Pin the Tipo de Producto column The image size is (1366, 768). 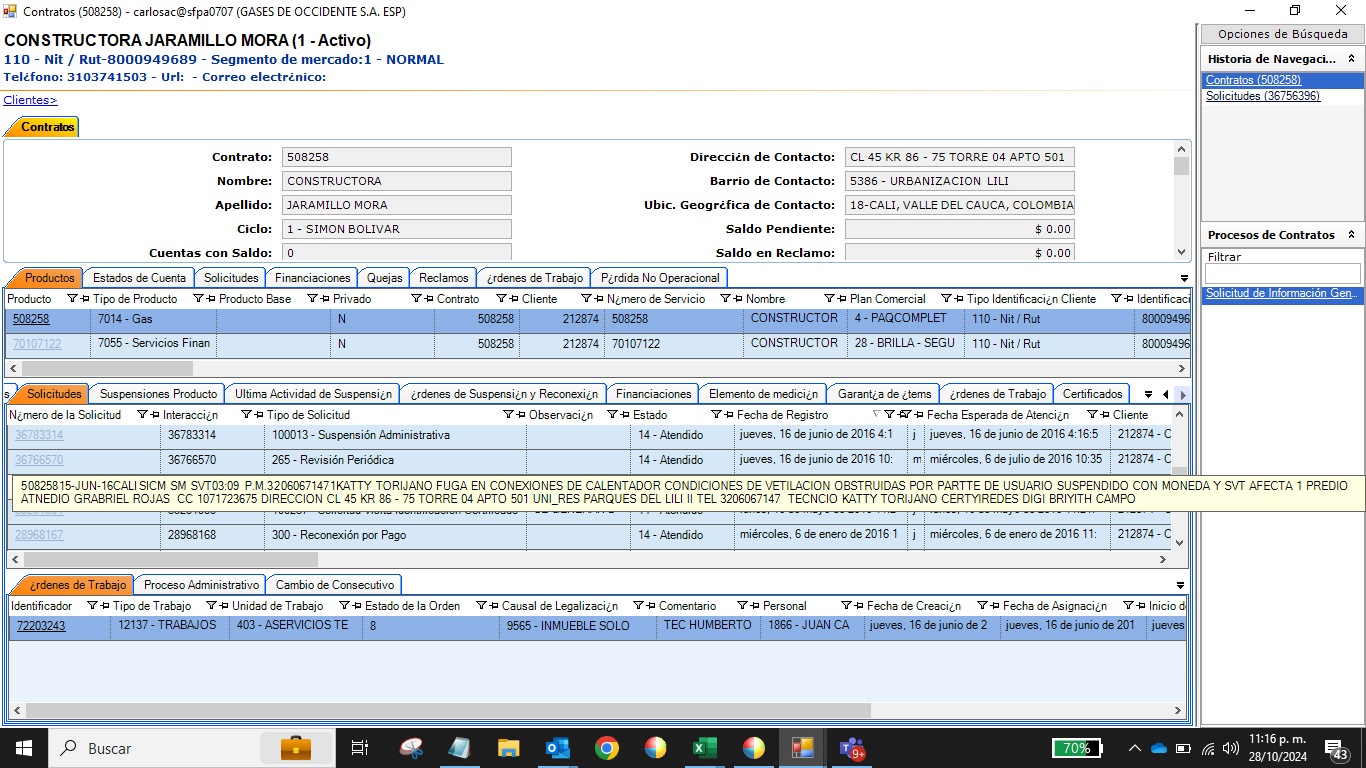pos(210,299)
